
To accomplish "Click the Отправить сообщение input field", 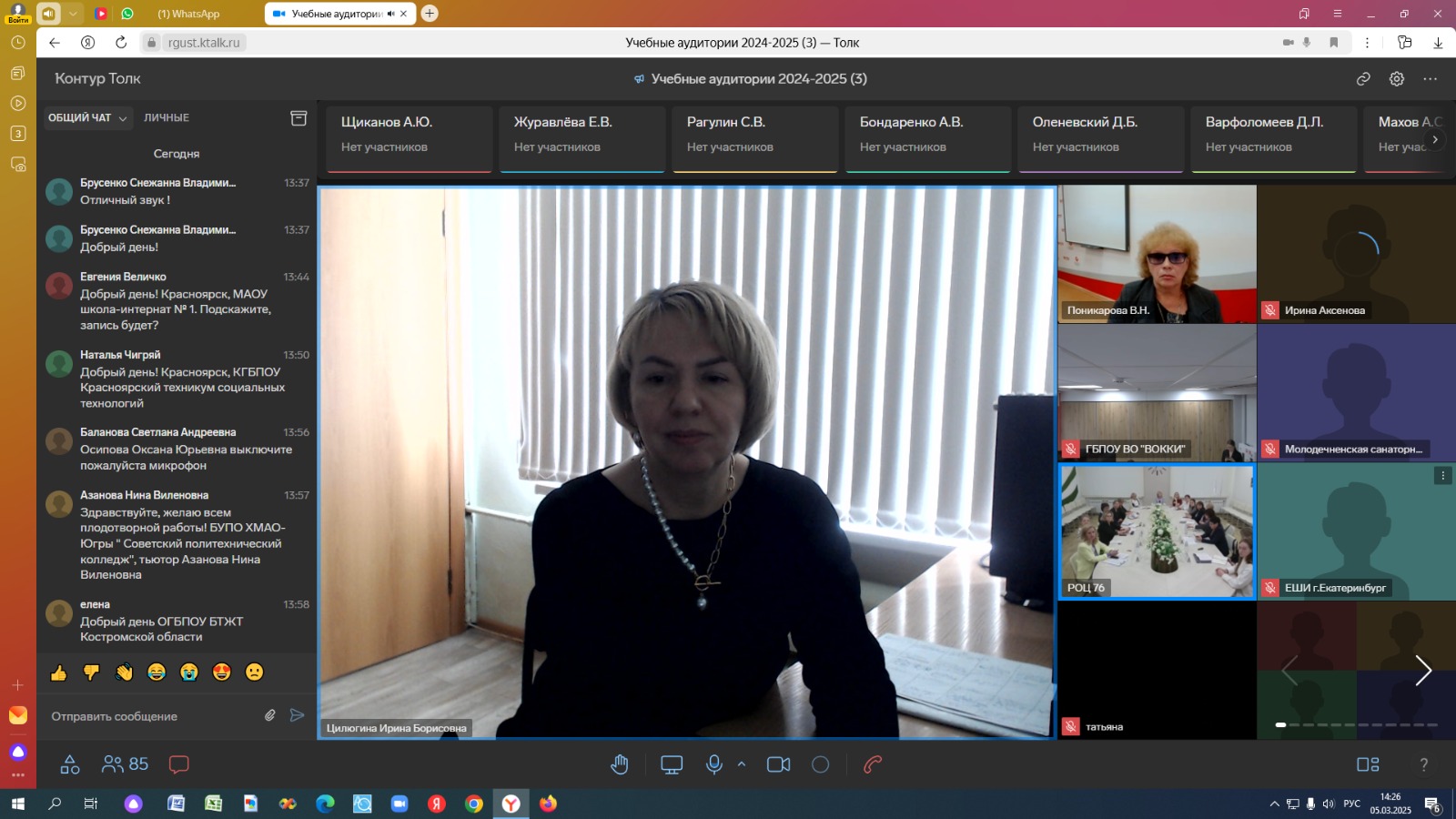I will pos(150,716).
